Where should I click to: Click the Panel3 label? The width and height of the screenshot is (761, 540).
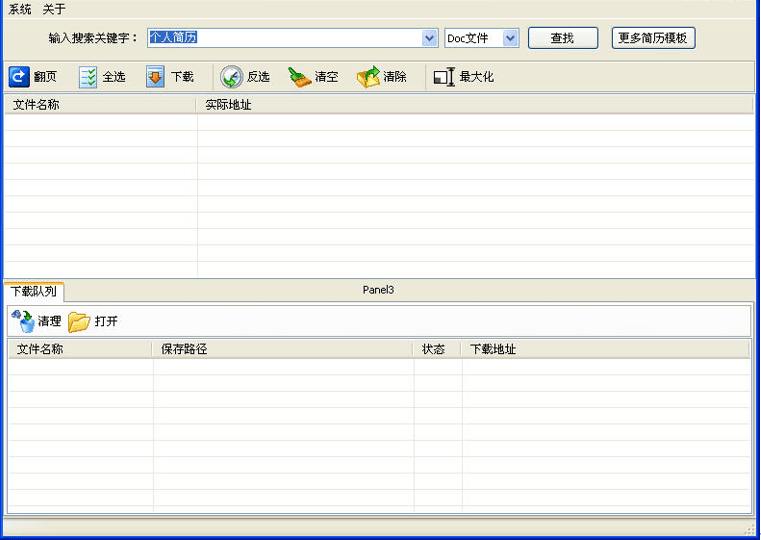[x=378, y=290]
